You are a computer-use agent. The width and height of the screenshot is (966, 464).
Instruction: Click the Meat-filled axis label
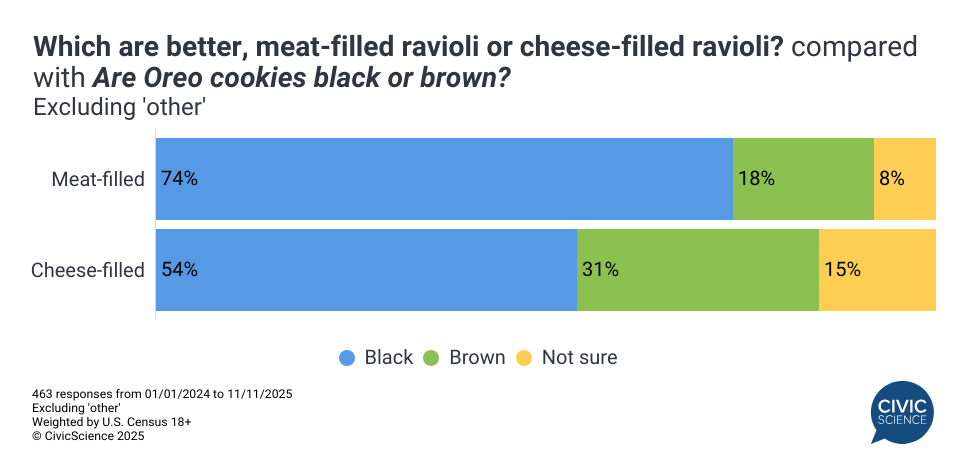pos(98,180)
